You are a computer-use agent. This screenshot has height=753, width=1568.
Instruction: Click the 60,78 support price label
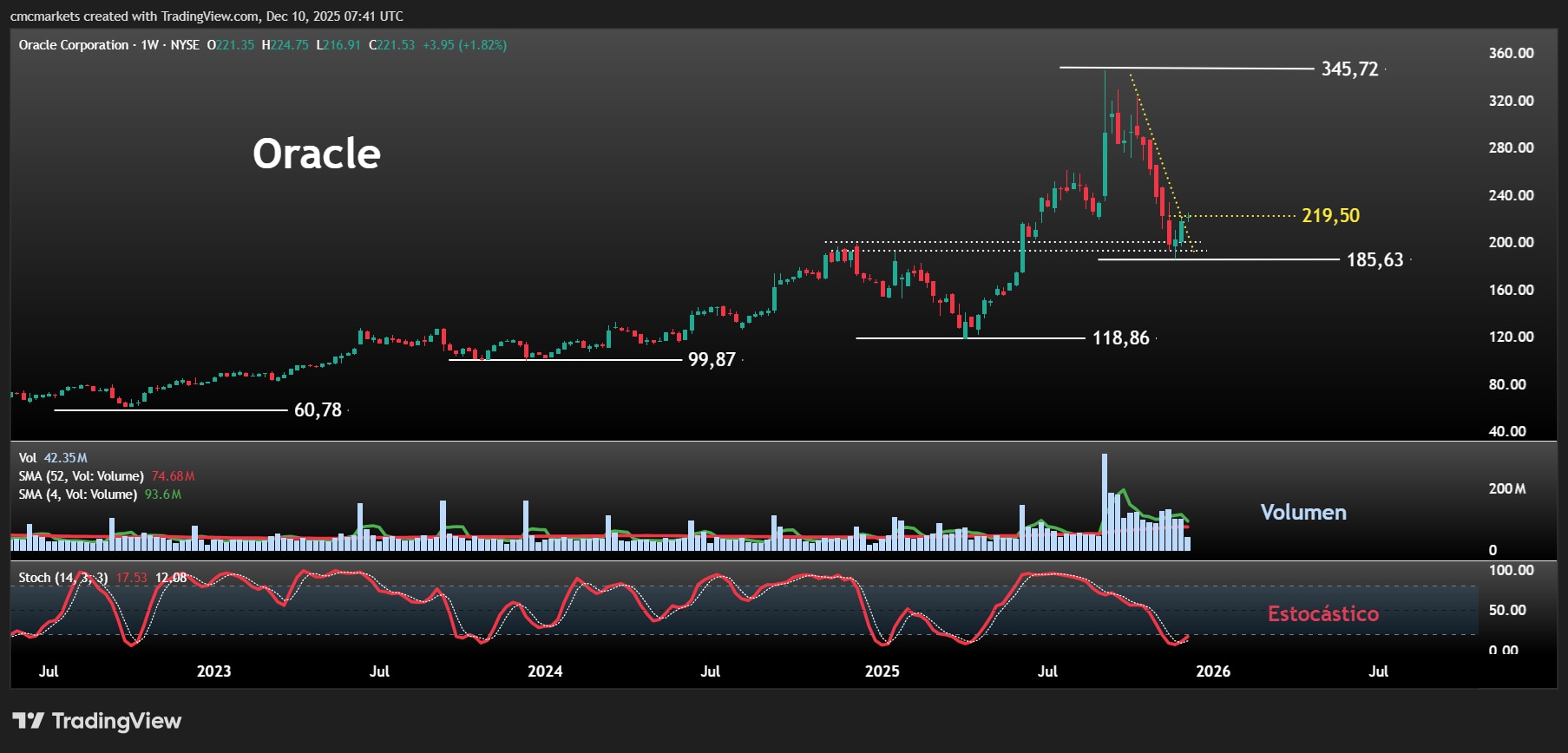coord(318,409)
